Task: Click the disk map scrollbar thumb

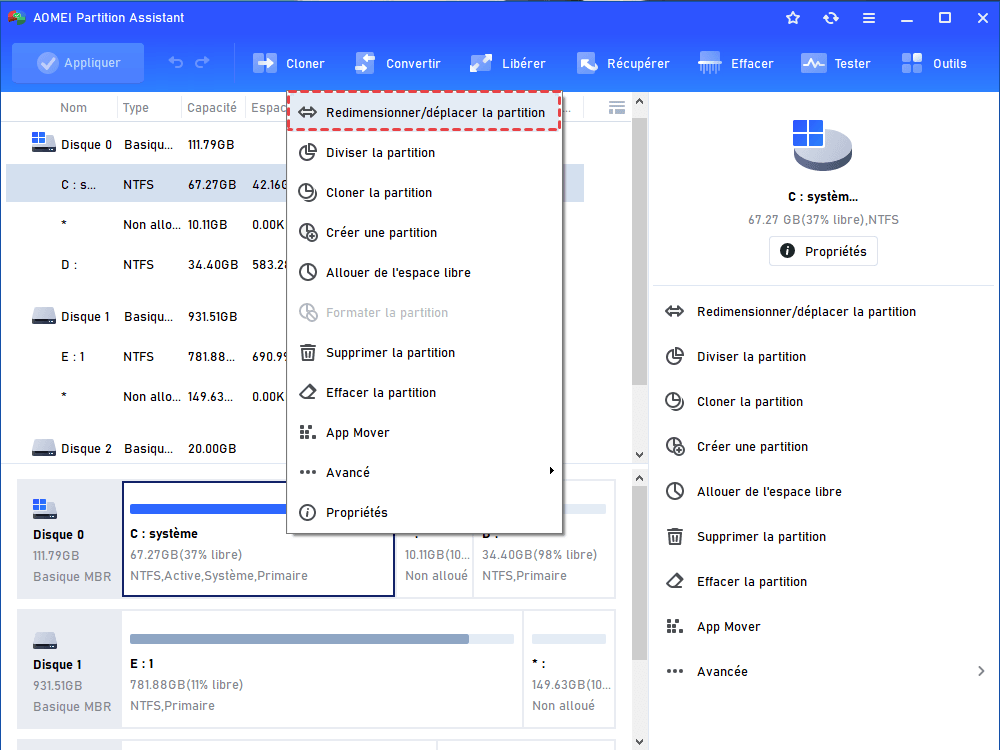Action: click(640, 573)
